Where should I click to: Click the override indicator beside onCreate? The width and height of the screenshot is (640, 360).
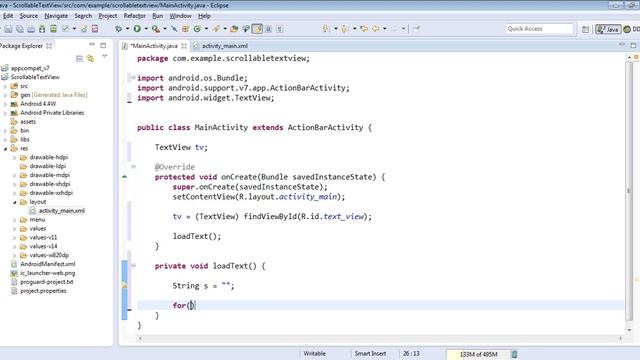pos(124,177)
